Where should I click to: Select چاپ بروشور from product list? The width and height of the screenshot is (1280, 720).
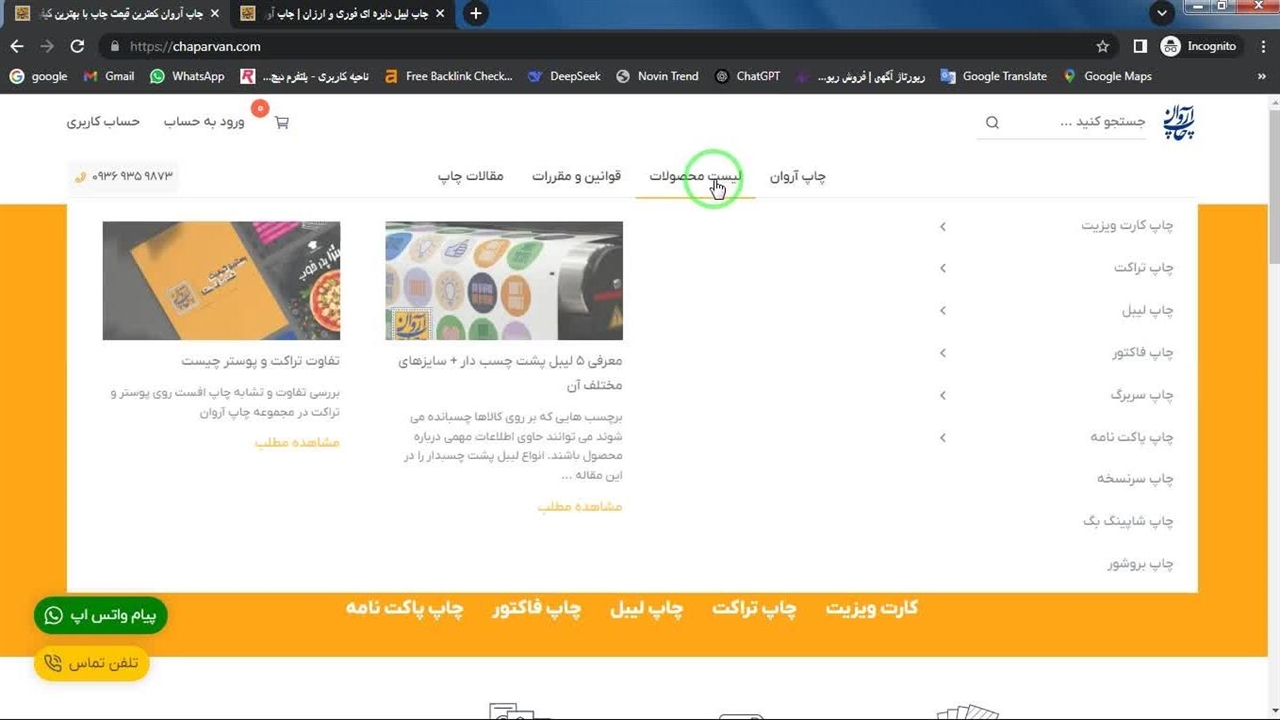[1140, 565]
